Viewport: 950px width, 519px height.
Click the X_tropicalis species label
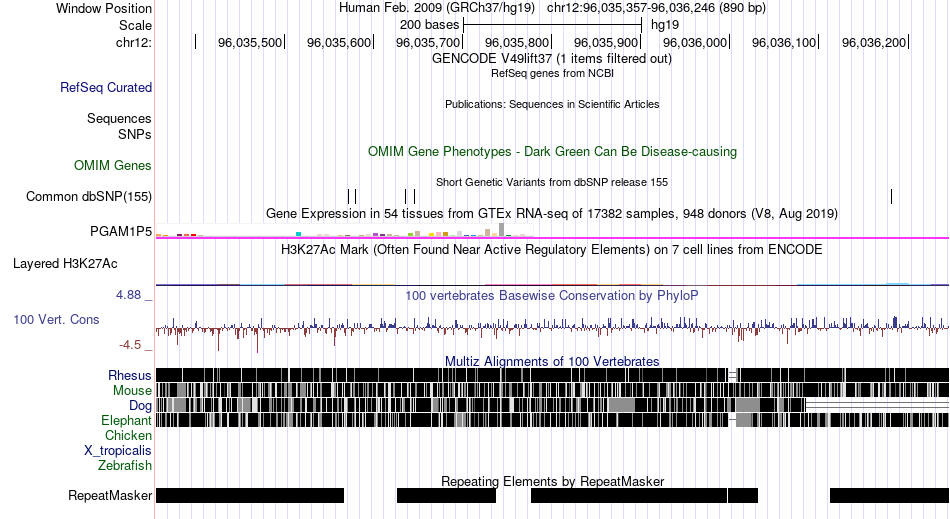pos(118,451)
